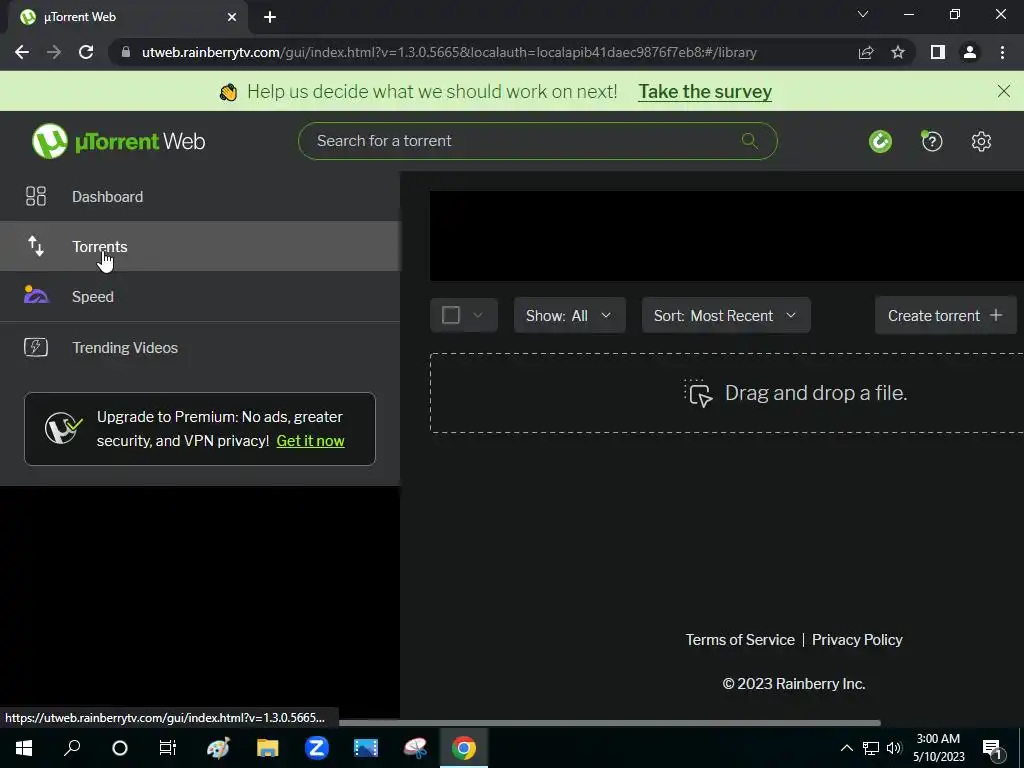The height and width of the screenshot is (768, 1024).
Task: Click the Get it now premium link
Action: 310,441
